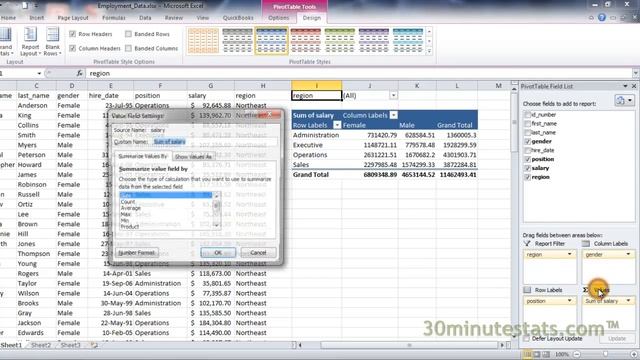The image size is (640, 360).
Task: Open field list layout options icon
Action: tap(624, 100)
